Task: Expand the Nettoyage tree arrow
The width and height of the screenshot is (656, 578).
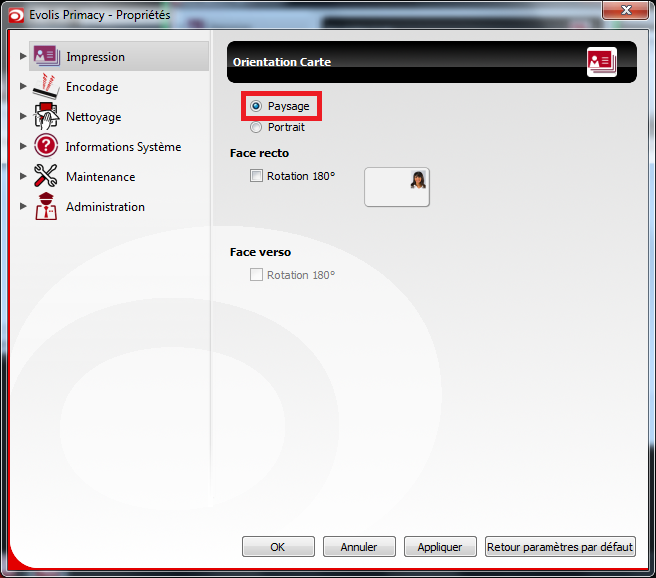Action: click(x=23, y=116)
